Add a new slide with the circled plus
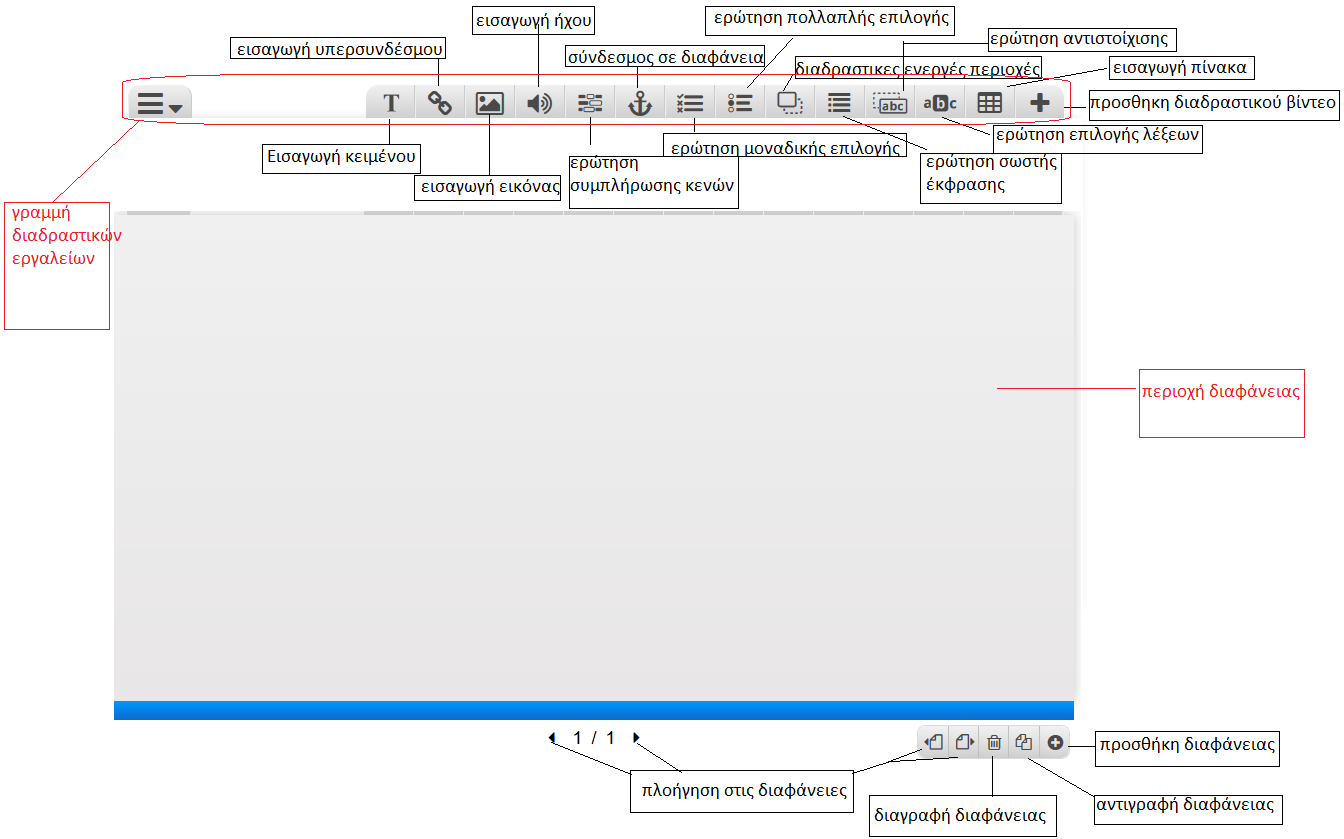This screenshot has height=839, width=1344. click(1055, 742)
